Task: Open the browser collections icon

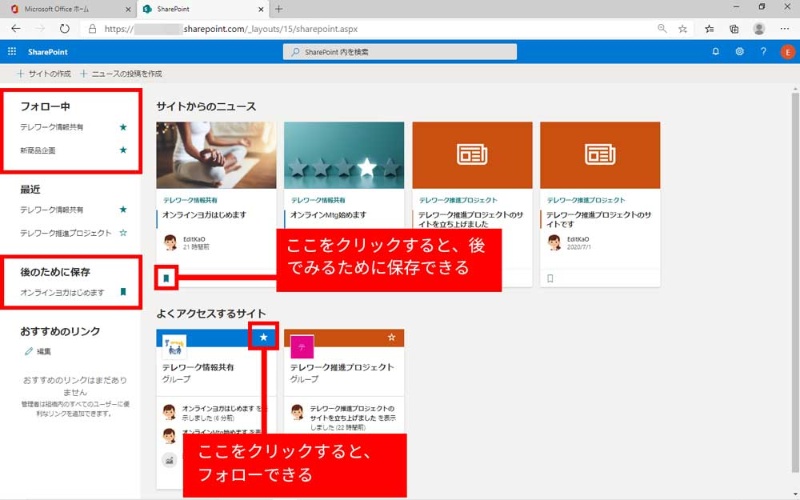Action: point(734,29)
